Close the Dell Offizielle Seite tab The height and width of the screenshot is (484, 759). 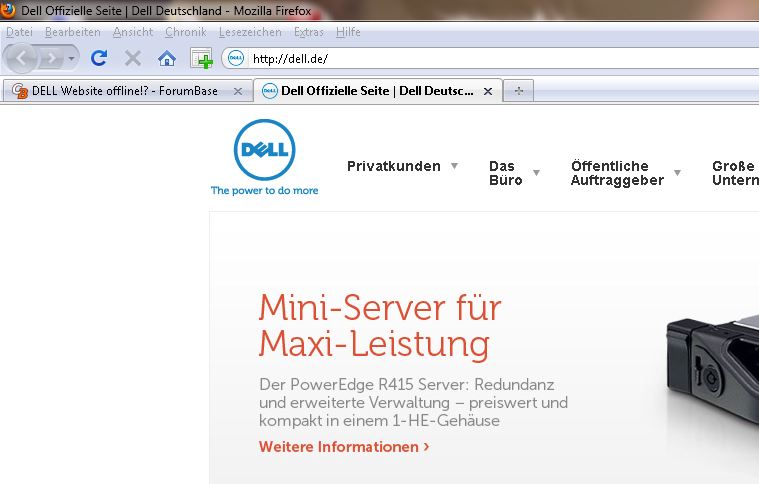[x=488, y=91]
